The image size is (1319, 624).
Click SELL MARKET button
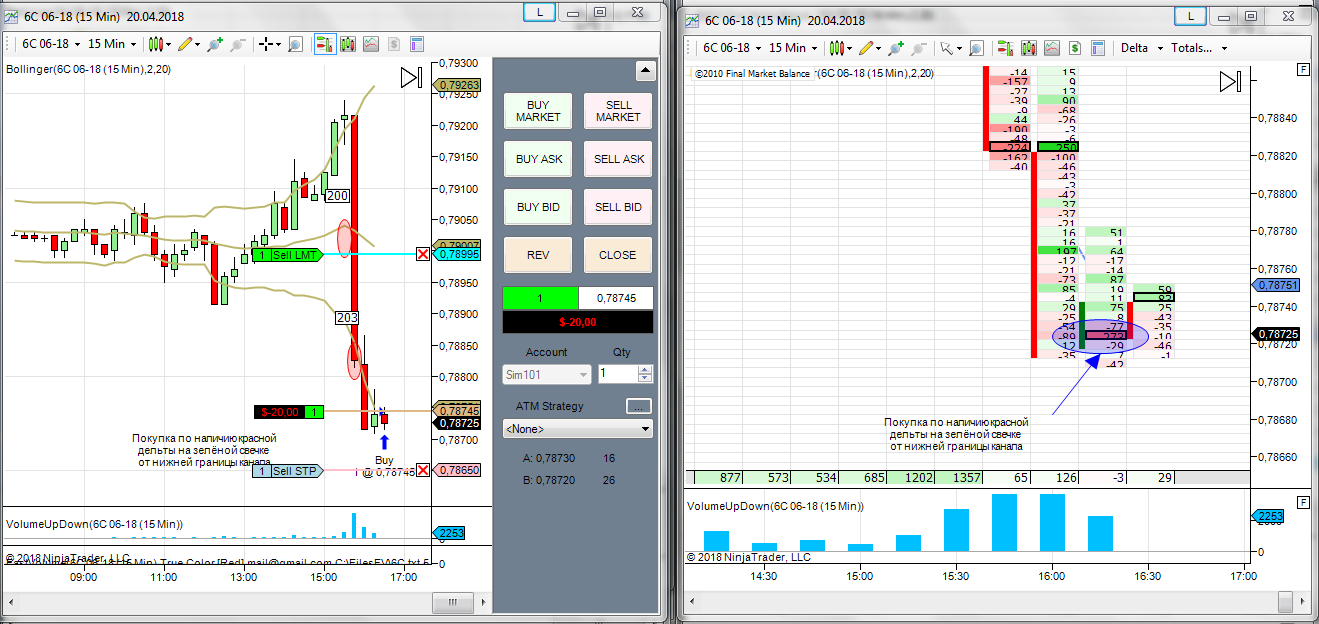tap(618, 111)
